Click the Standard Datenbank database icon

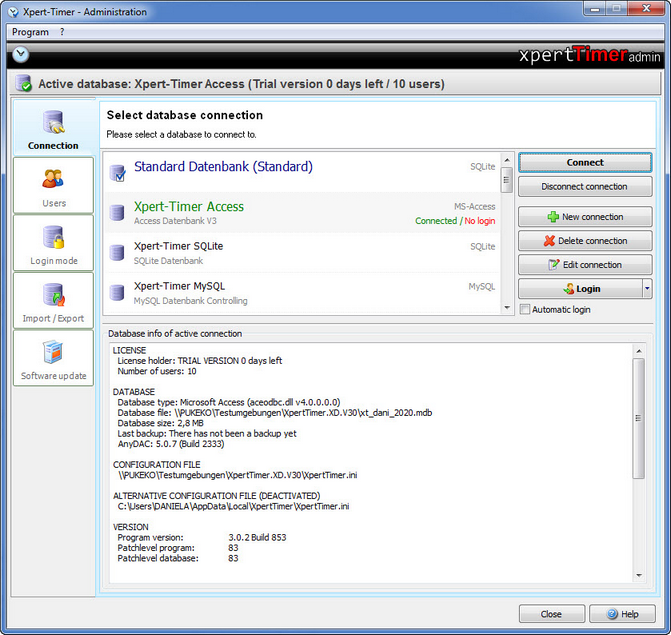[117, 173]
